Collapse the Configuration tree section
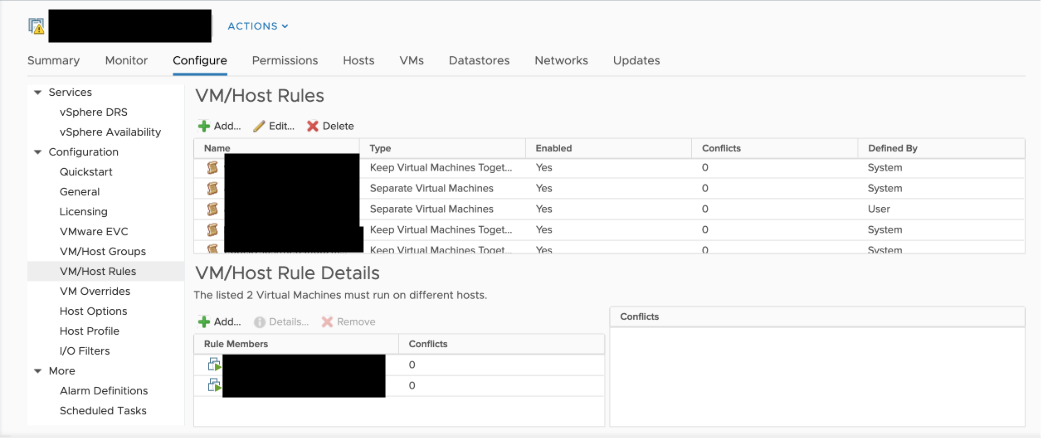Screen dimensions: 1063x446 point(38,152)
